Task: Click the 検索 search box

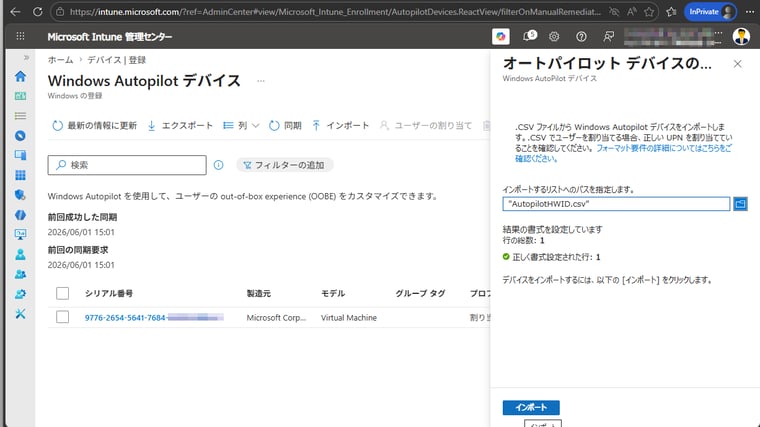Action: (127, 165)
